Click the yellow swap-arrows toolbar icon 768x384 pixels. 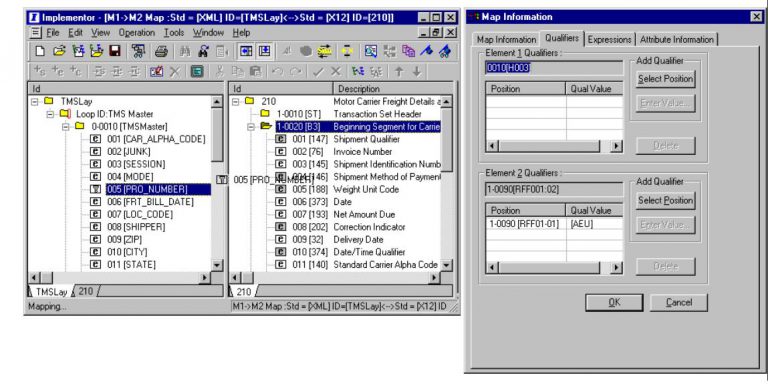click(x=324, y=51)
